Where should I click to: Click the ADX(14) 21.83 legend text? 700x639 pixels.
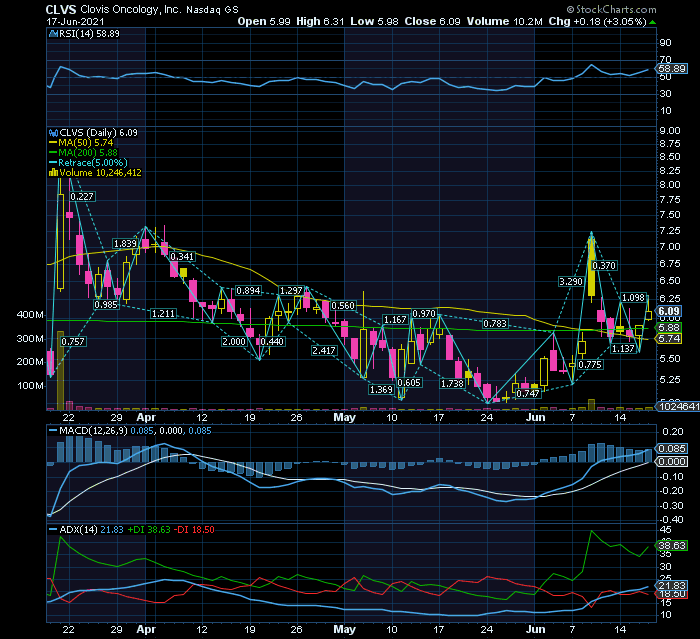tap(92, 530)
